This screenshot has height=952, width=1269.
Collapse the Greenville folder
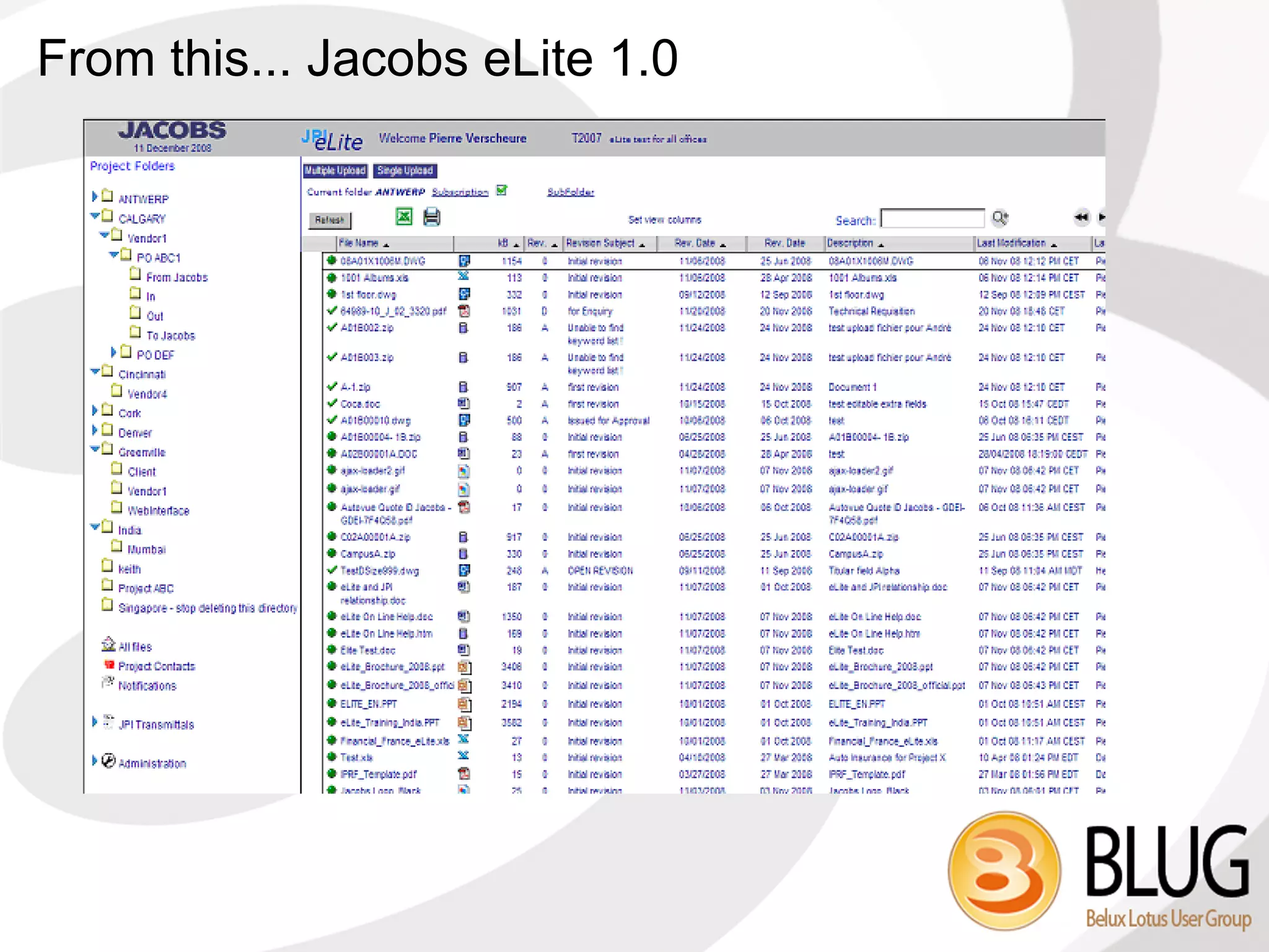tap(95, 449)
